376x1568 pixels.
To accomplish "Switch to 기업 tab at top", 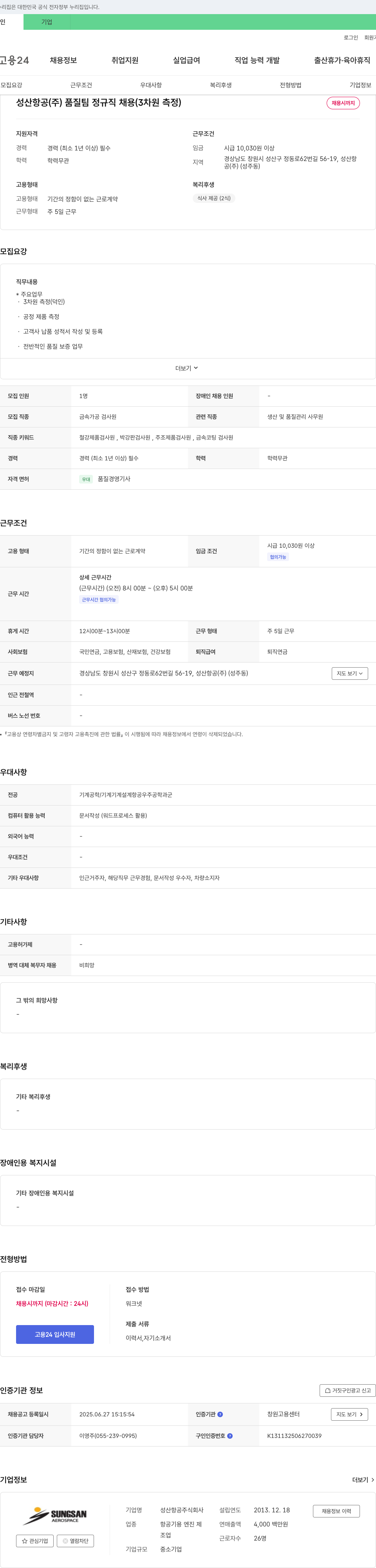I will (47, 22).
